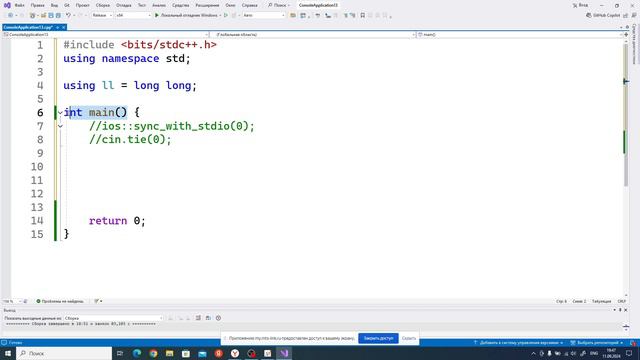Click the Visual Studio logo icon

[7, 5]
